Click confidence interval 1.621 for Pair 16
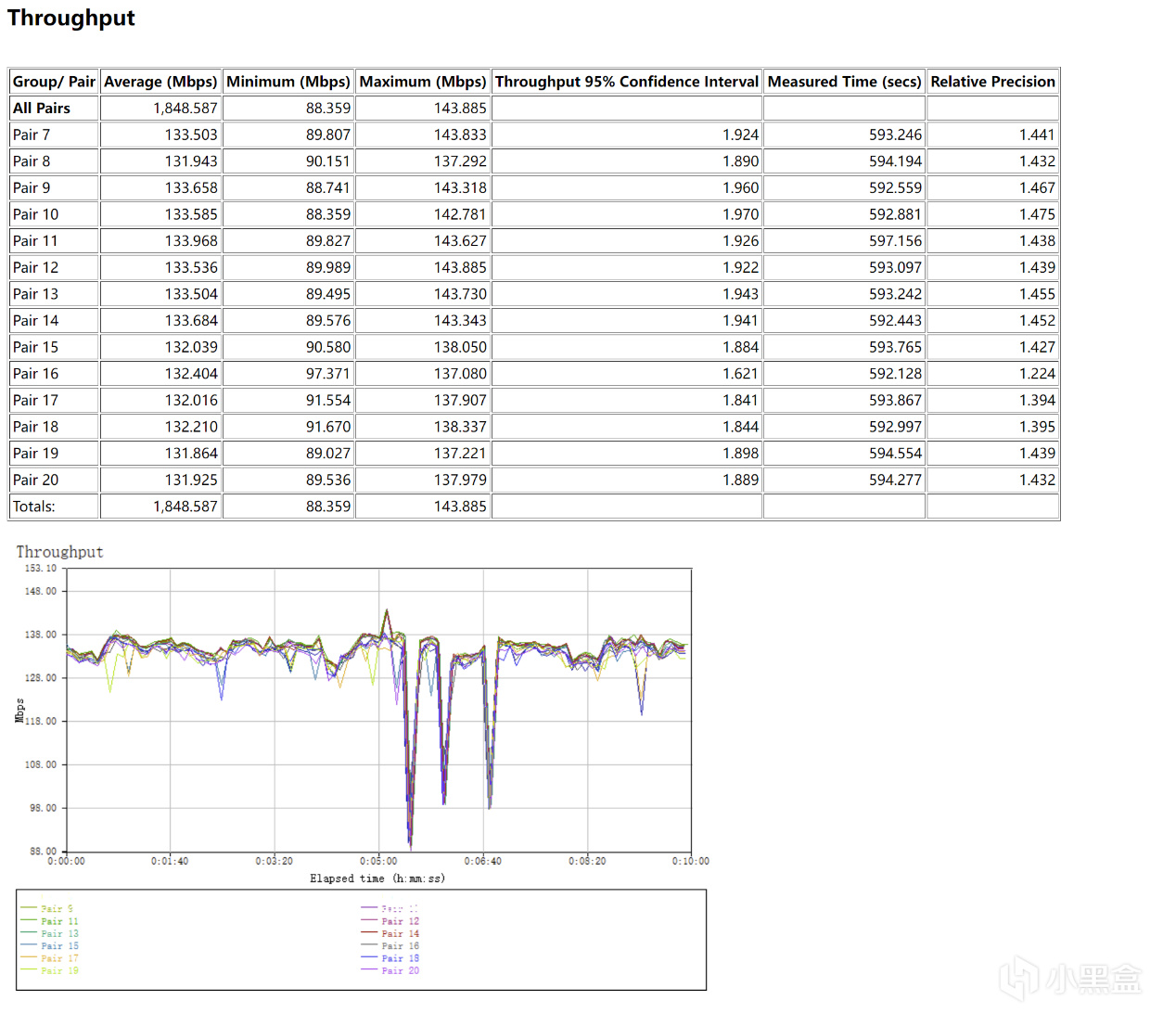Viewport: 1176px width, 1026px height. [x=741, y=374]
